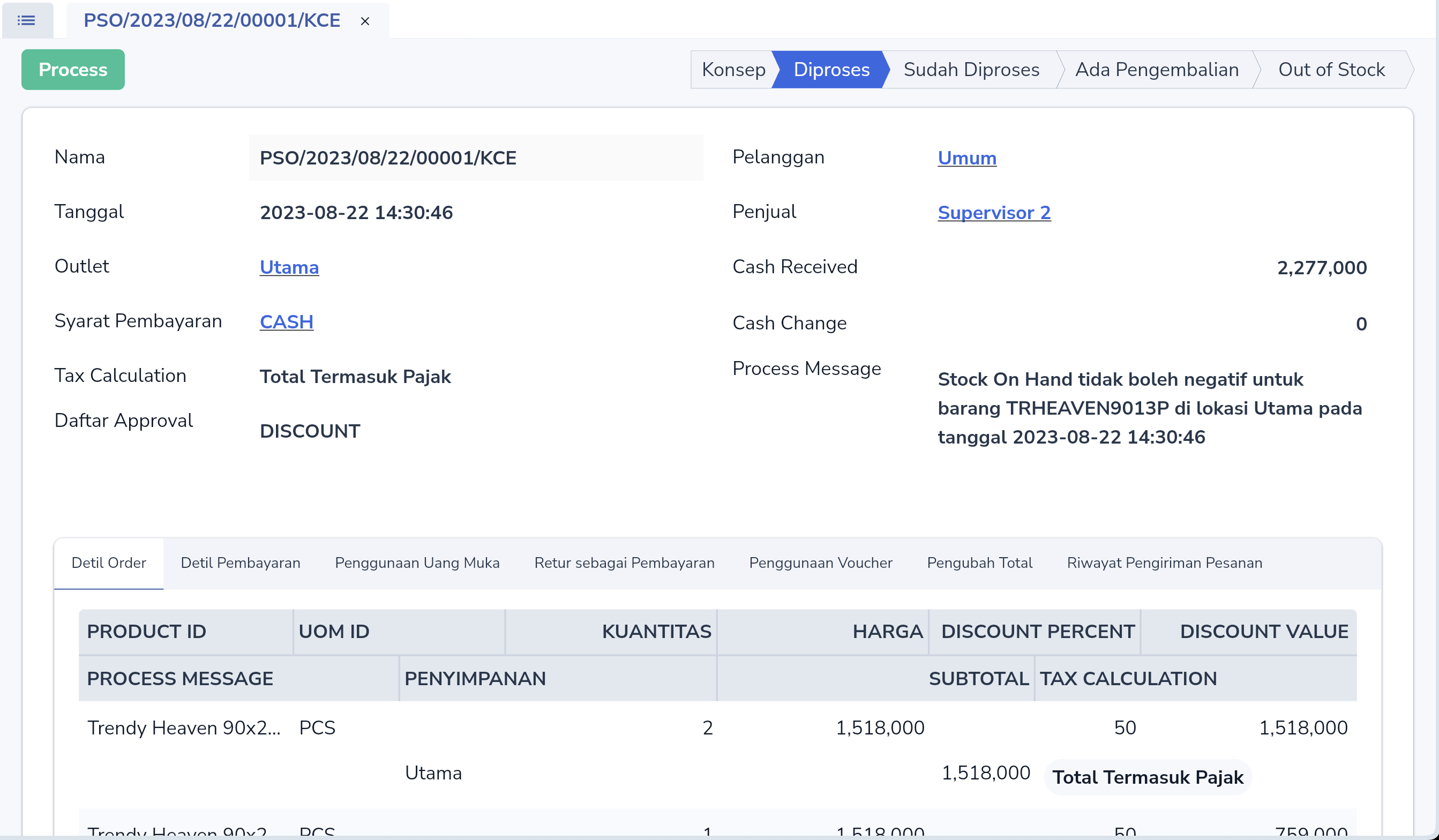Choose the Ada Pengembalian status
Screen dimensions: 1439x840
tap(1156, 70)
